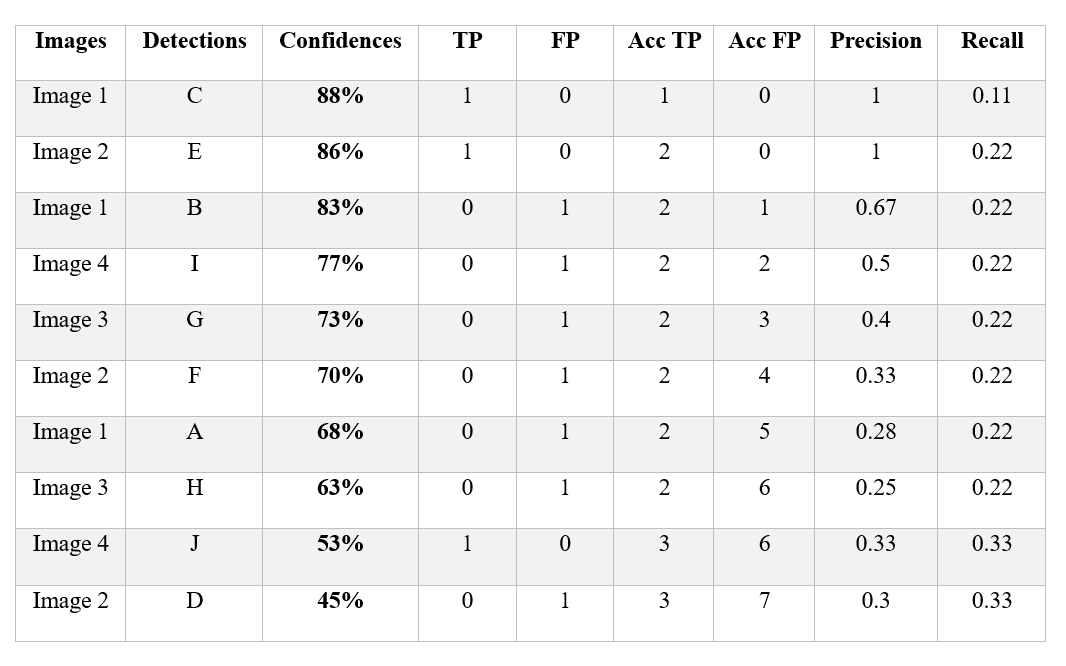Viewport: 1066px width, 666px height.
Task: Select detection cell labeled B
Action: 194,208
